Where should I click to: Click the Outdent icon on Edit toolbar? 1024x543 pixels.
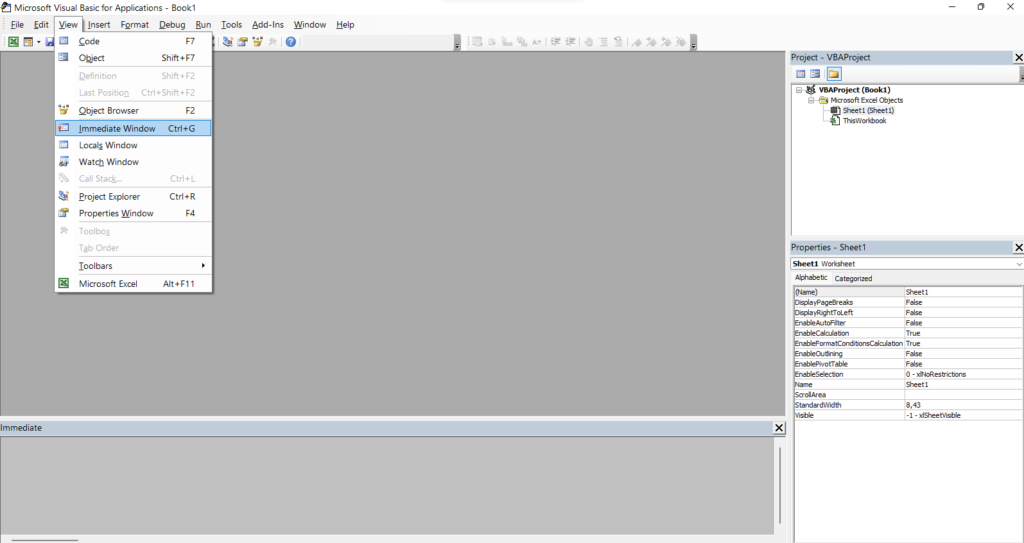click(x=570, y=42)
